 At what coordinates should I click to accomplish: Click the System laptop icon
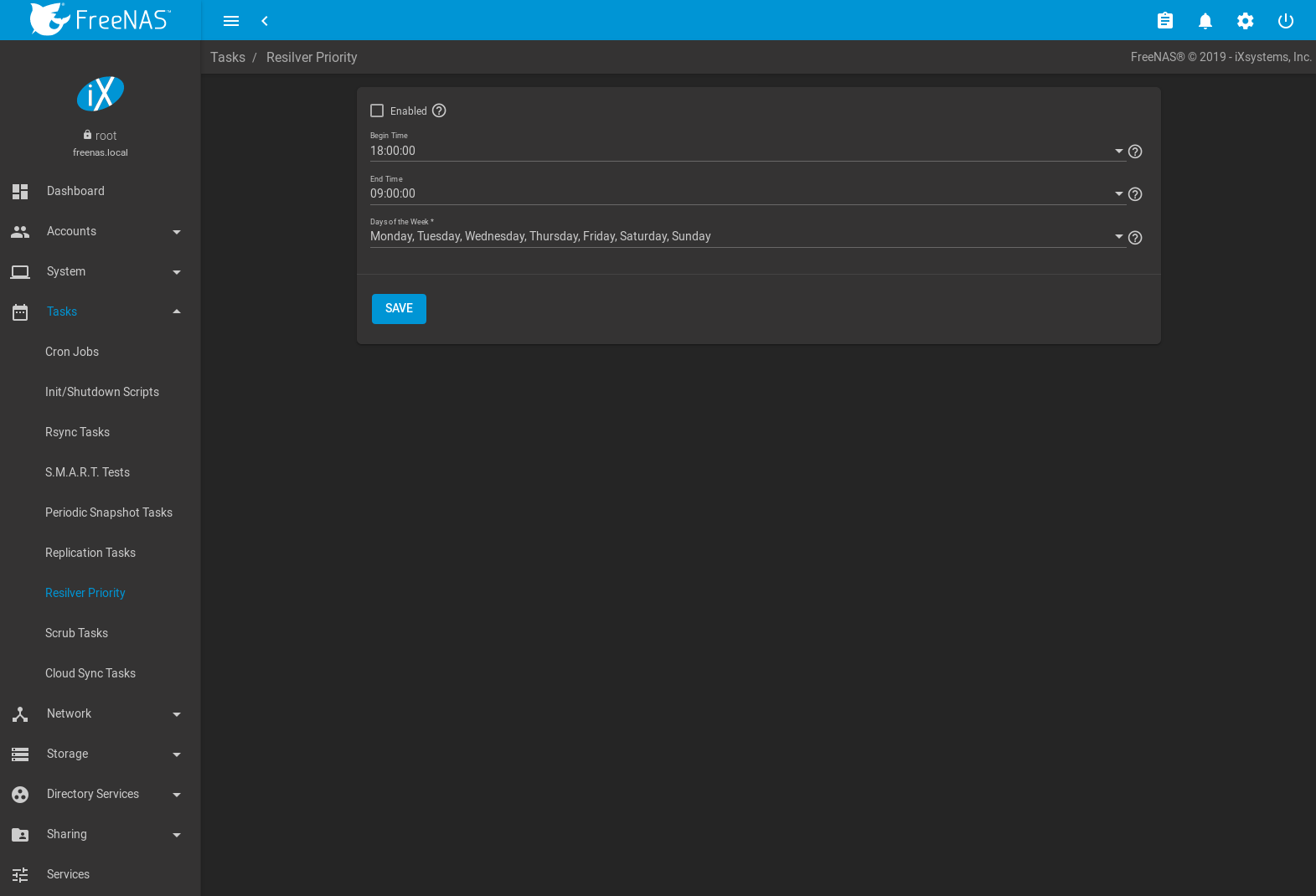20,272
